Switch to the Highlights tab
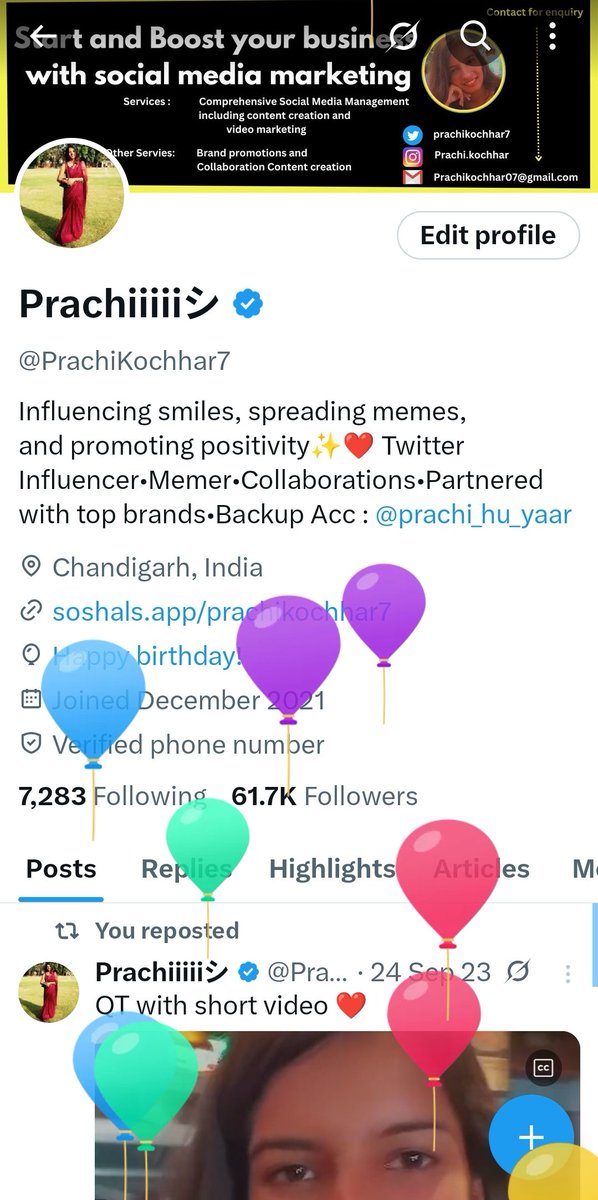 [x=332, y=869]
